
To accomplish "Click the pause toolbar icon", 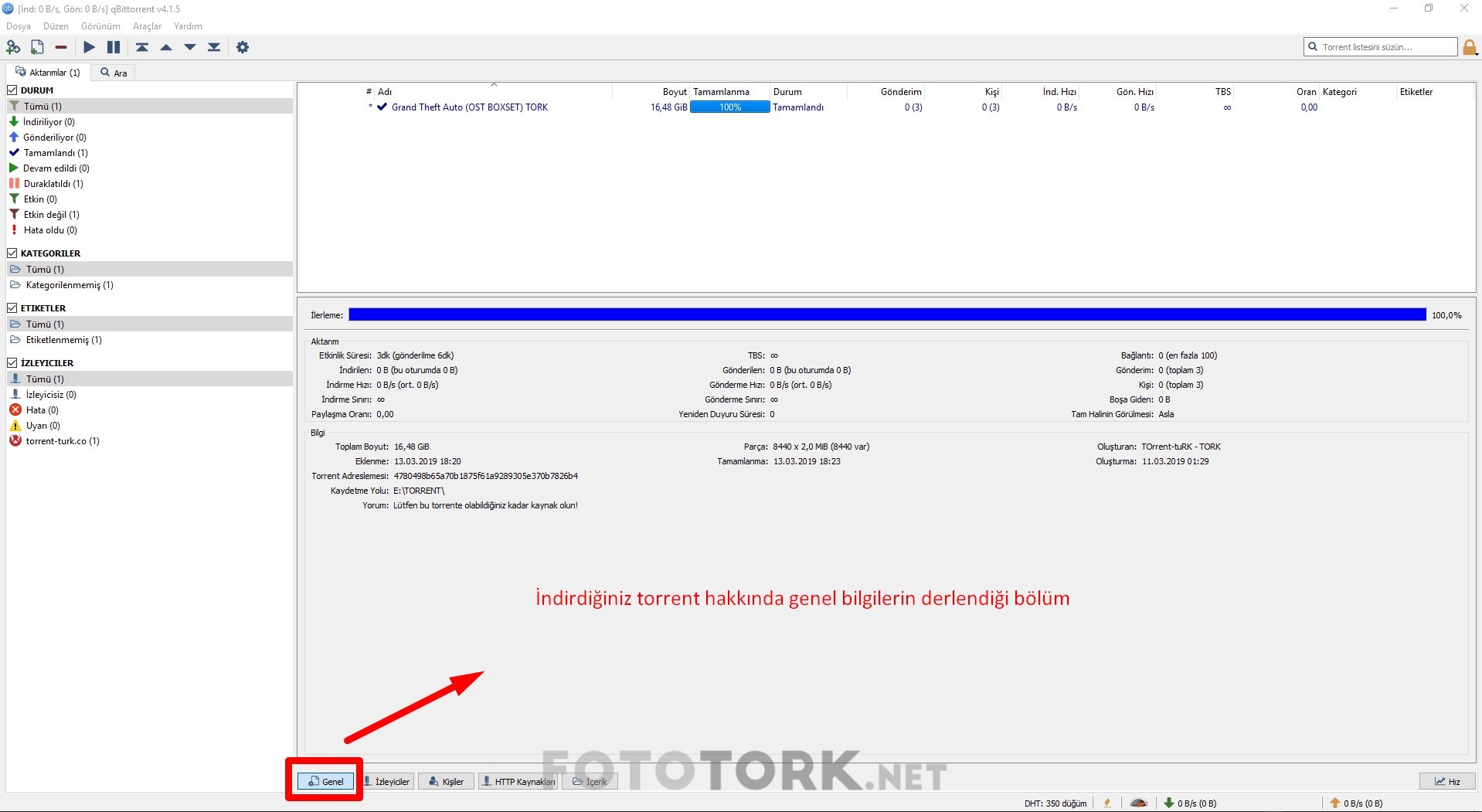I will coord(114,47).
